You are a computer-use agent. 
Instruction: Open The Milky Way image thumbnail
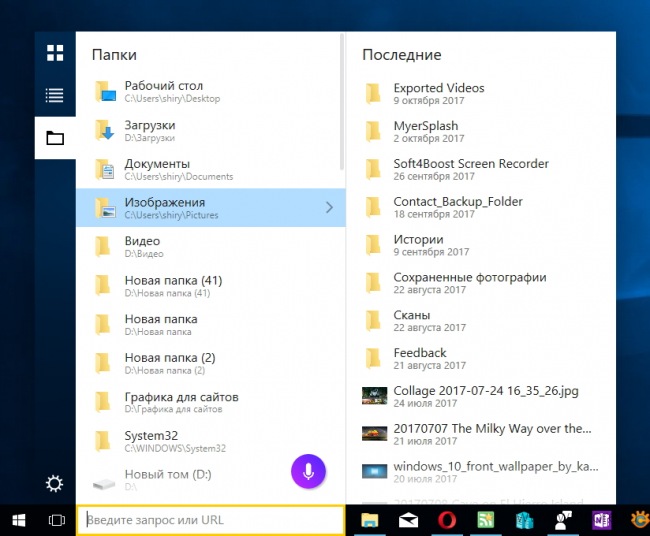(x=374, y=434)
